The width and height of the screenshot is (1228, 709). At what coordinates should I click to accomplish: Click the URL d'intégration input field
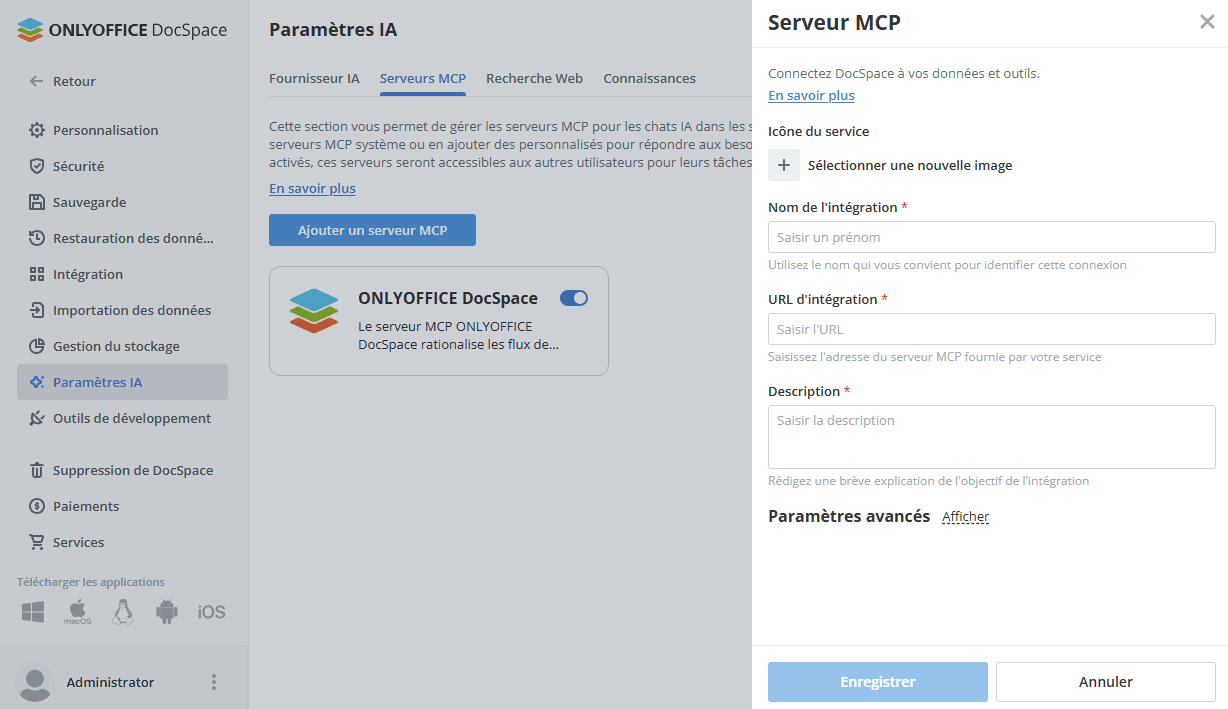(991, 329)
